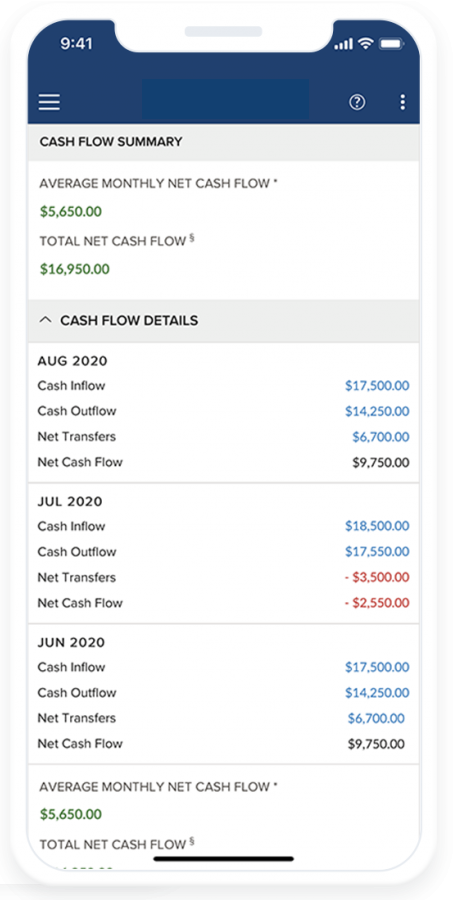Screen dimensions: 459x900
Task: Open the three-dot overflow menu
Action: tap(403, 102)
